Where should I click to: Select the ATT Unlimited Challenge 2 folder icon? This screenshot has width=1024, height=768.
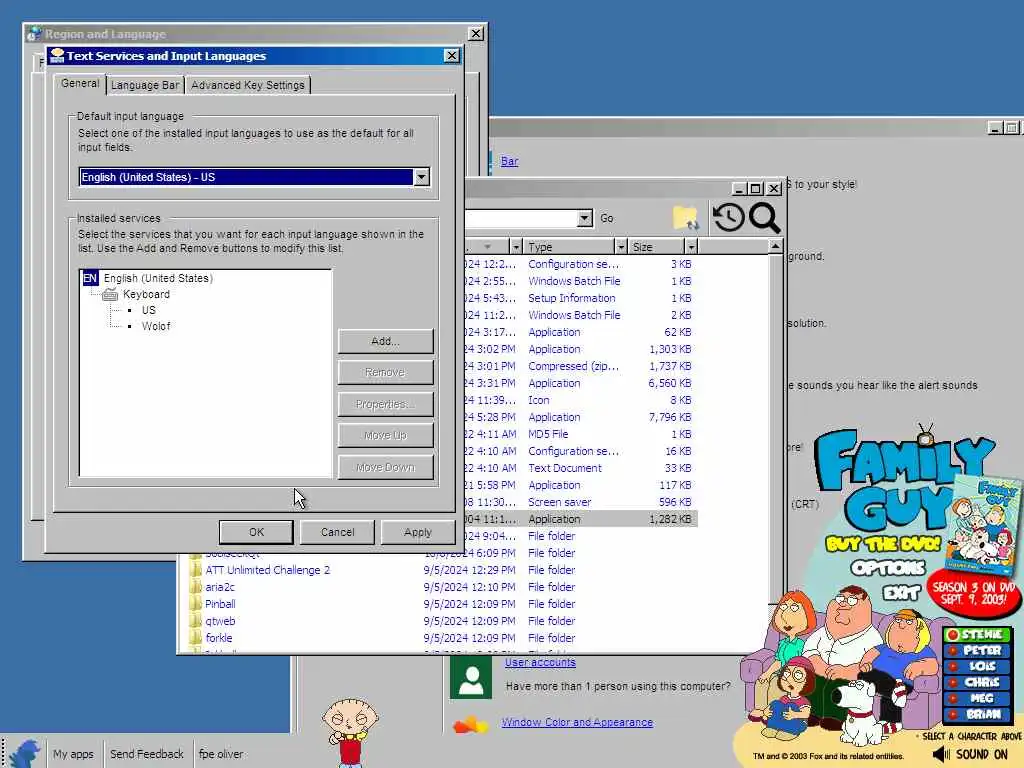195,570
